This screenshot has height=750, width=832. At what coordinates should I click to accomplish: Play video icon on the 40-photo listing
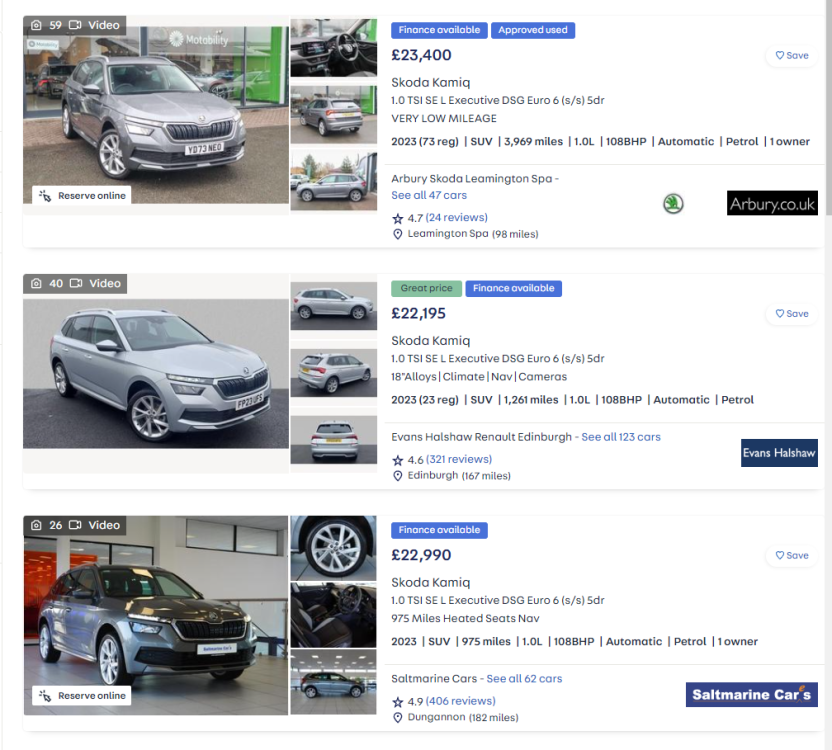76,283
